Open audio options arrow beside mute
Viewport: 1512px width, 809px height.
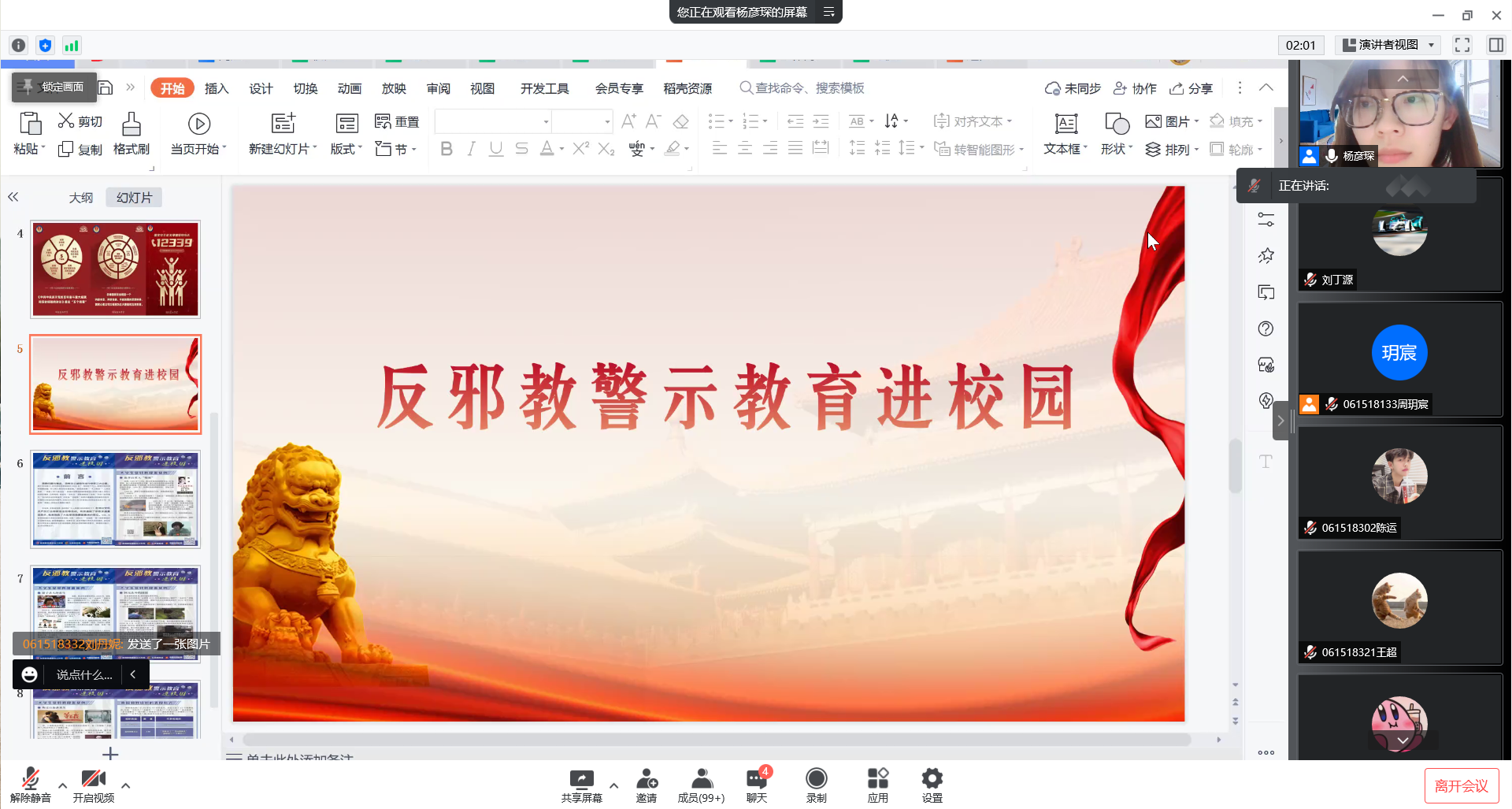tap(62, 785)
